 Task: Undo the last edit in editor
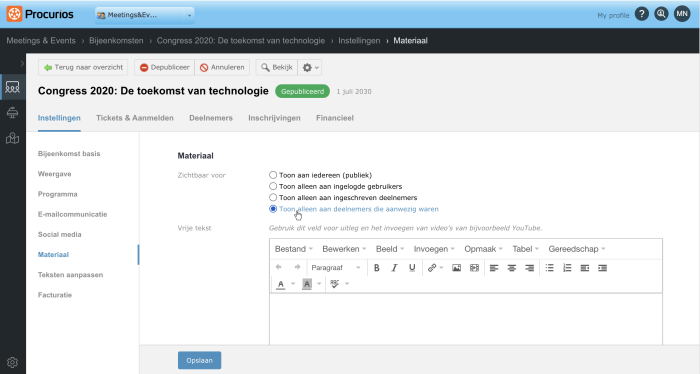(279, 267)
